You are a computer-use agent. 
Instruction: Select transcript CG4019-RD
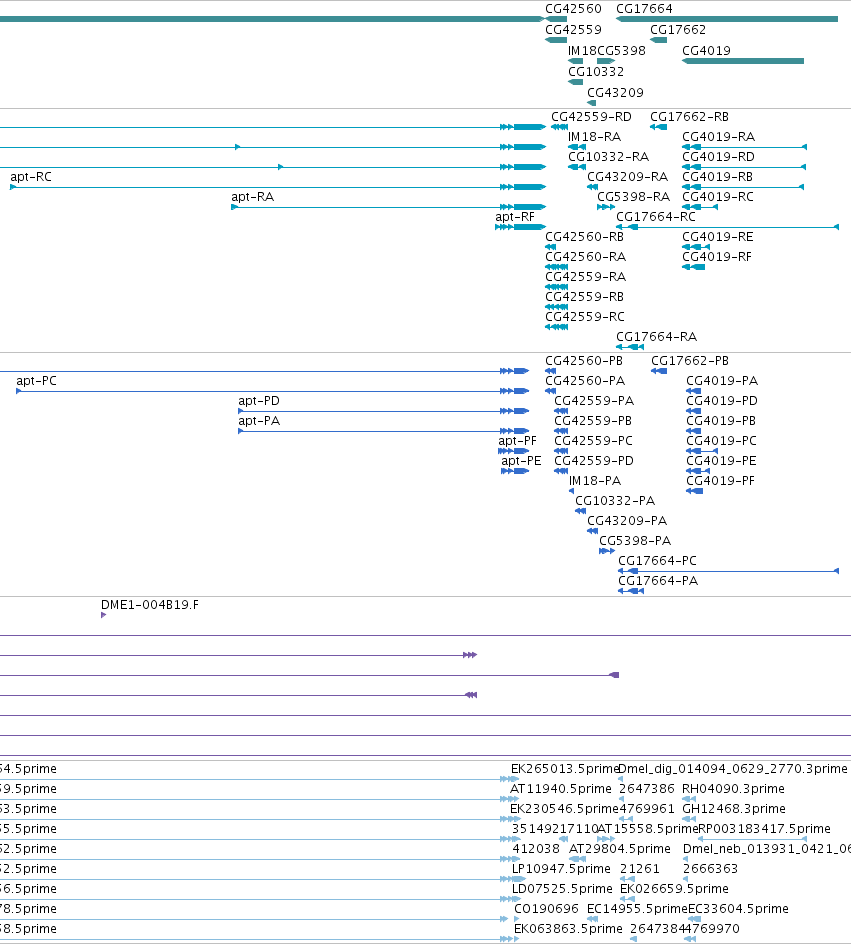click(718, 157)
